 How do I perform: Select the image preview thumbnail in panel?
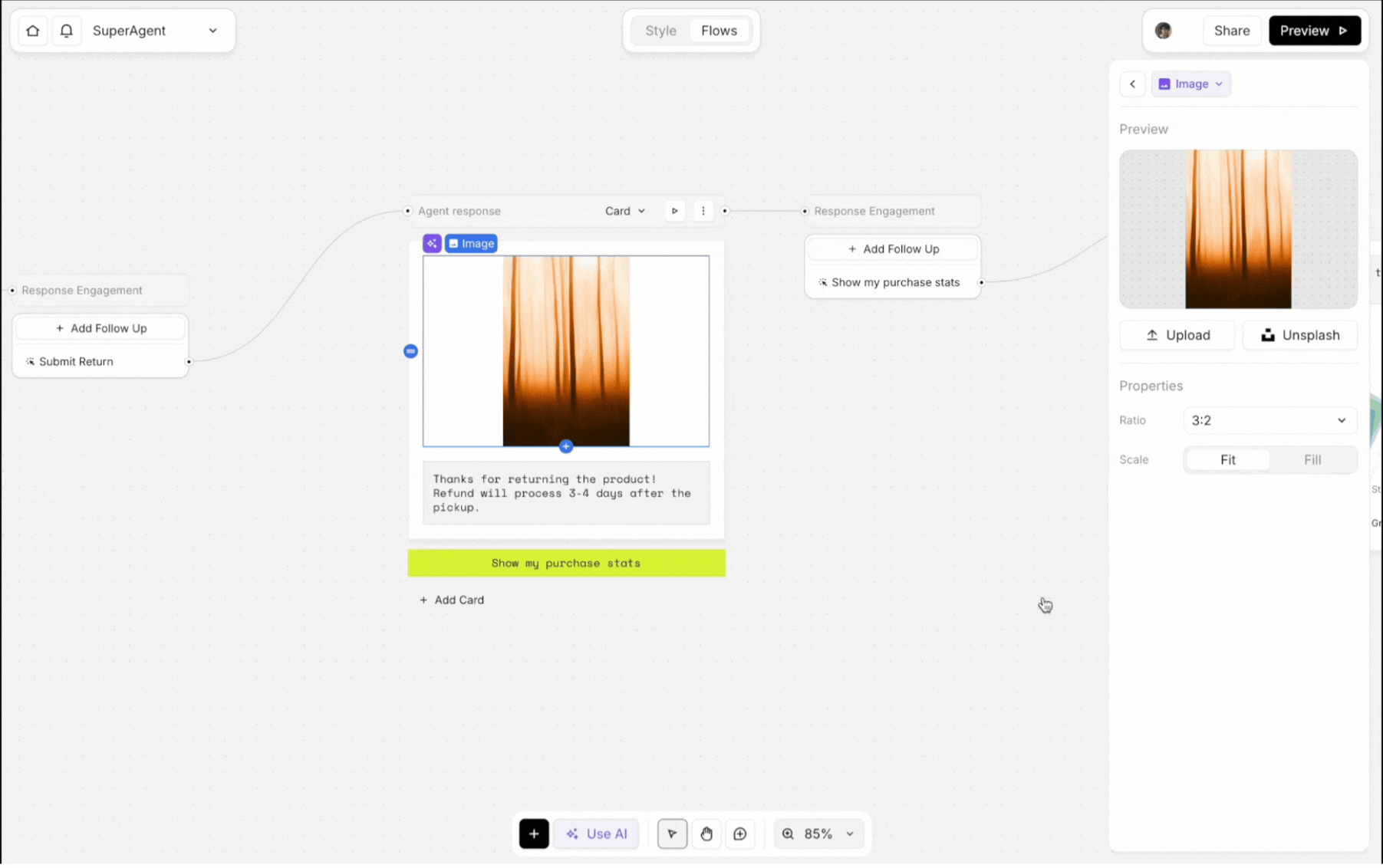[1238, 229]
